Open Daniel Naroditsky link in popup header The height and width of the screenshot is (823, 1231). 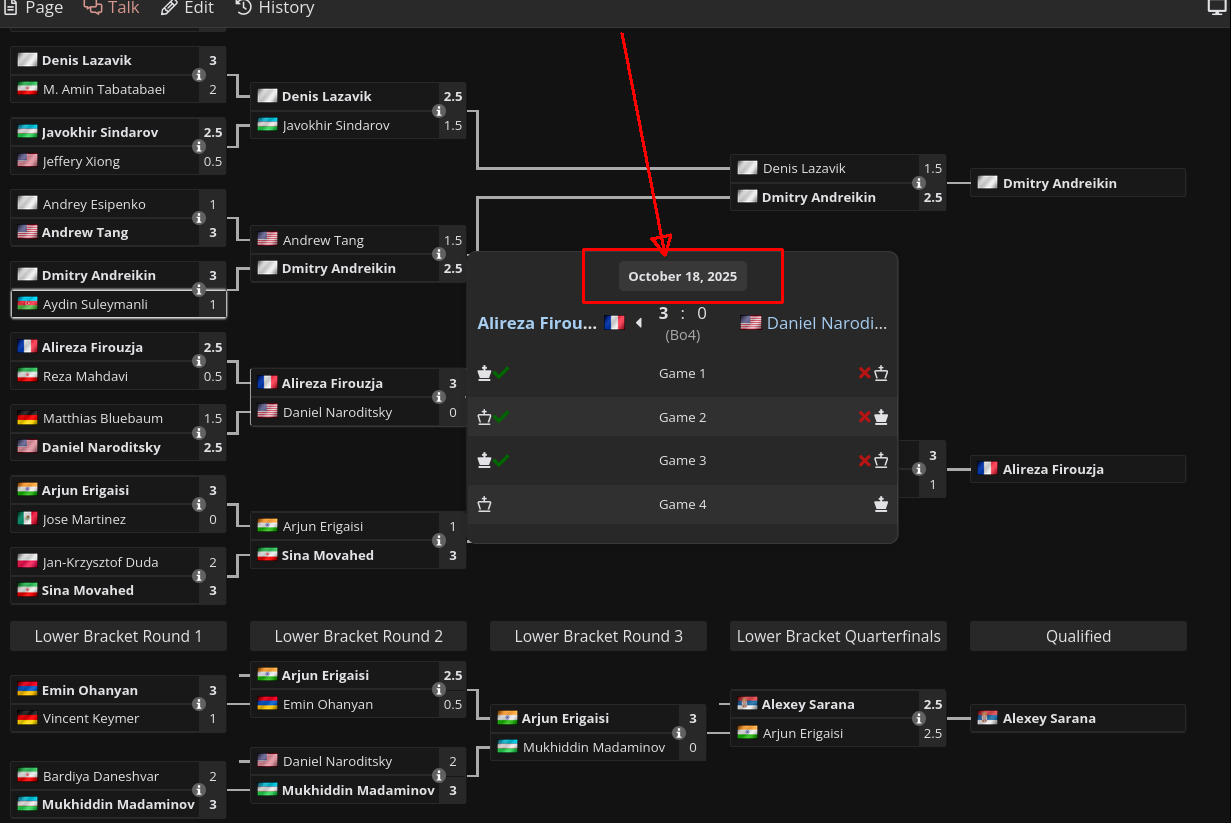pos(827,323)
